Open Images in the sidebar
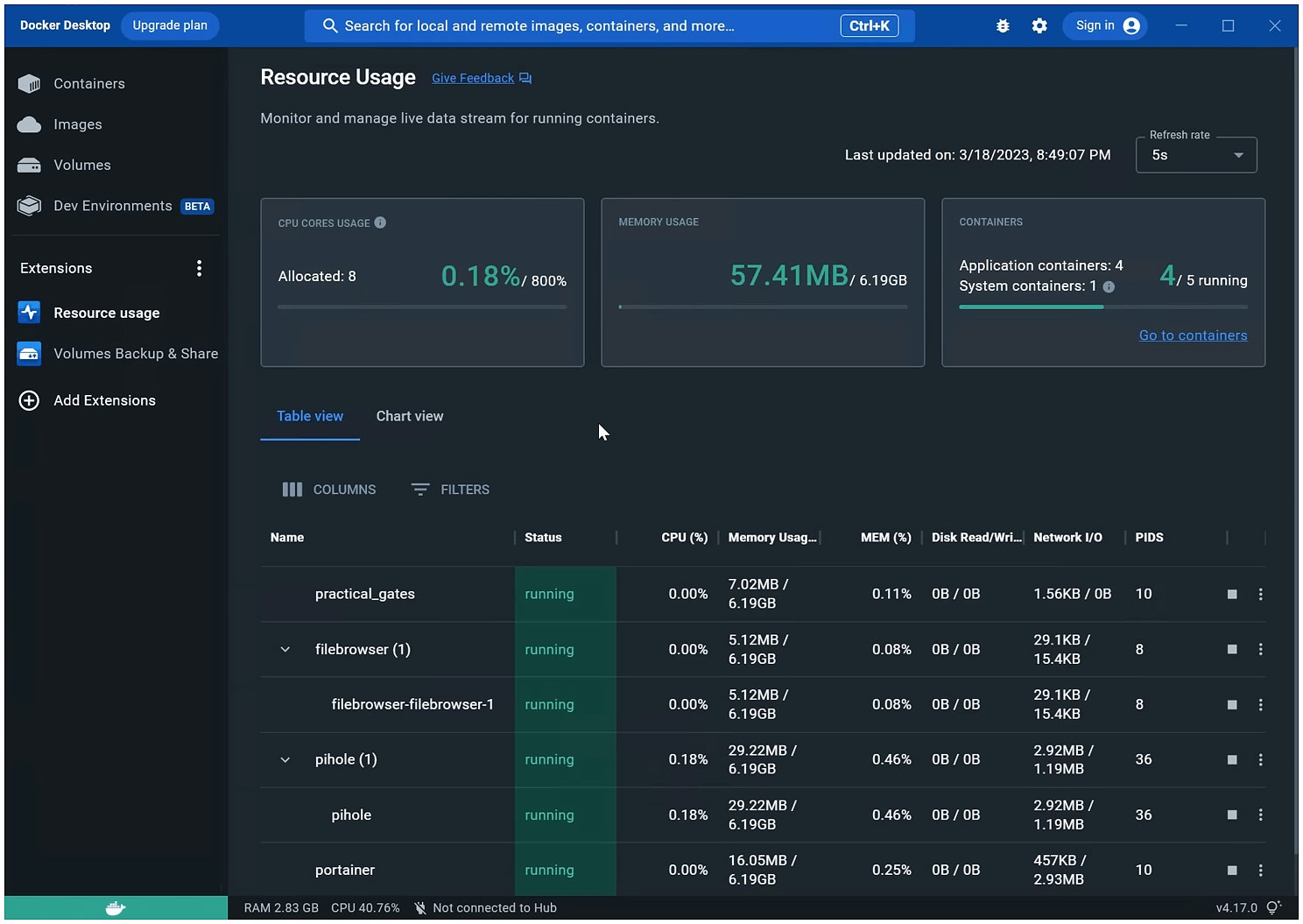The image size is (1303, 924). click(78, 124)
